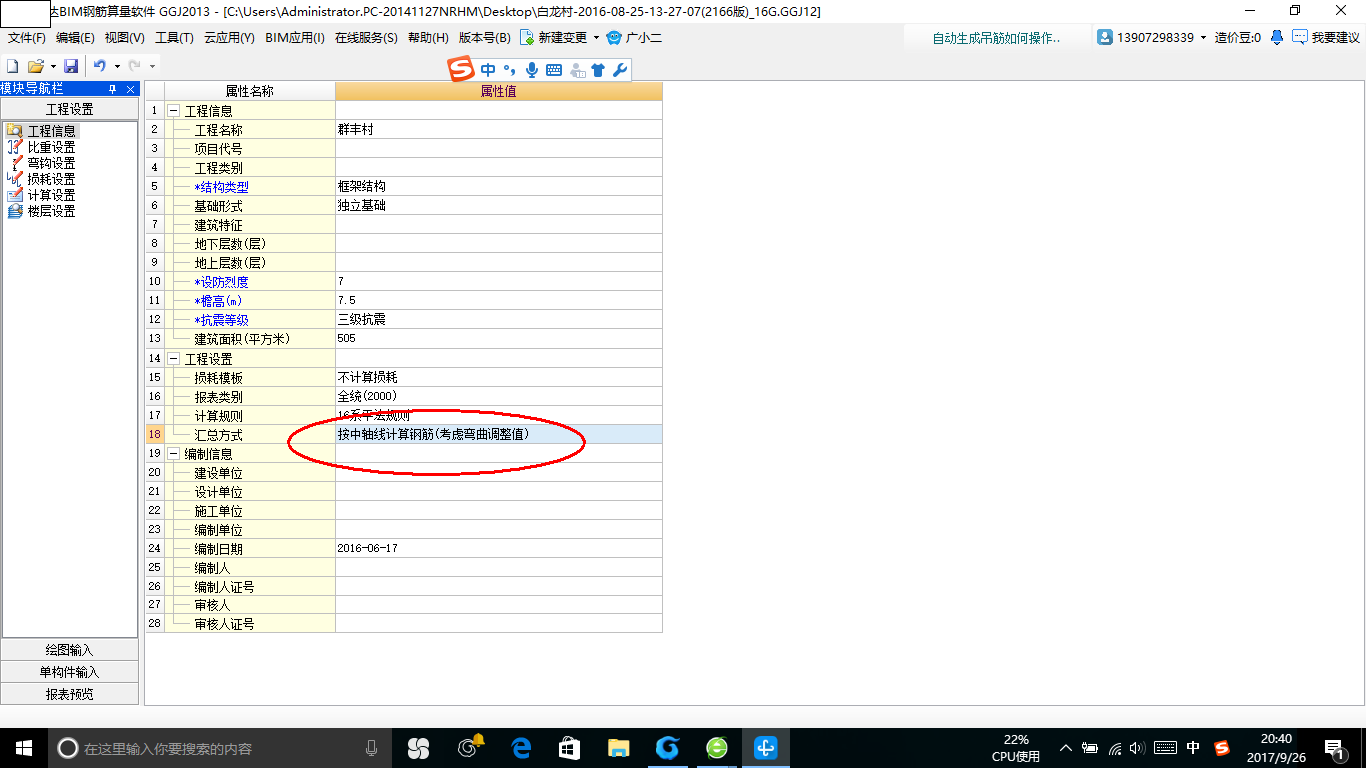
Task: Open the Sogou soft keyboard icon
Action: tap(554, 70)
